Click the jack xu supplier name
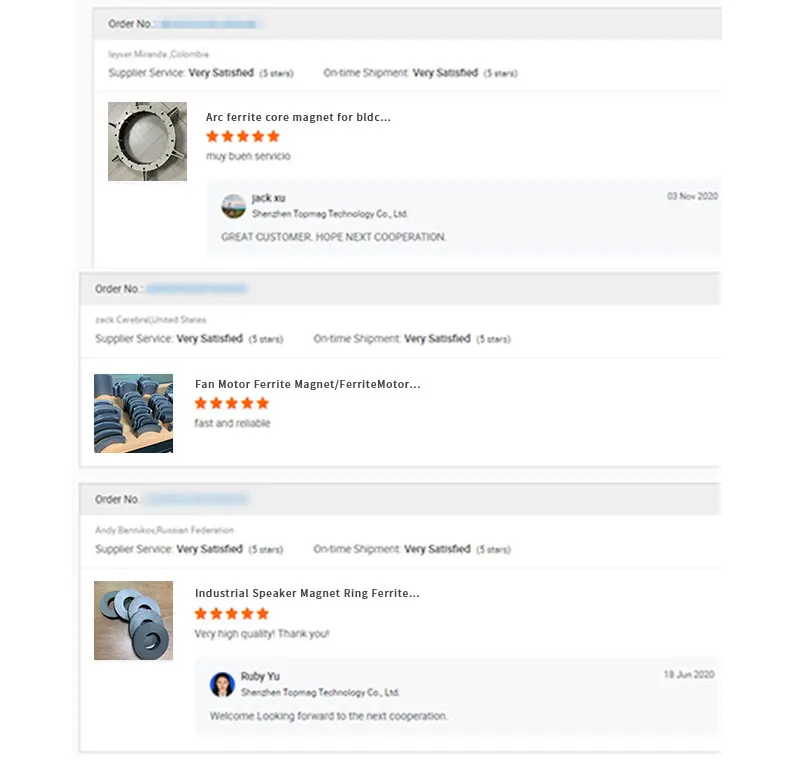This screenshot has height=761, width=790. click(268, 198)
